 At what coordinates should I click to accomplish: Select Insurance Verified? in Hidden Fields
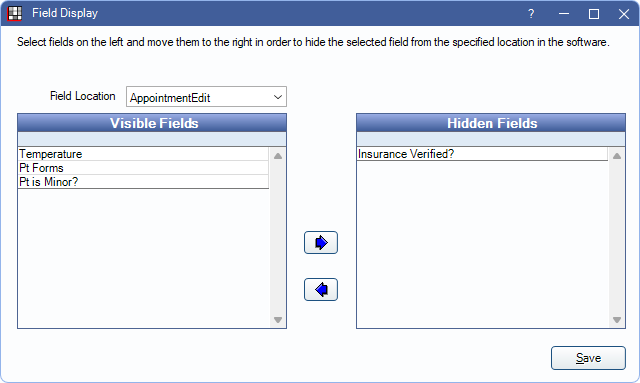point(482,154)
